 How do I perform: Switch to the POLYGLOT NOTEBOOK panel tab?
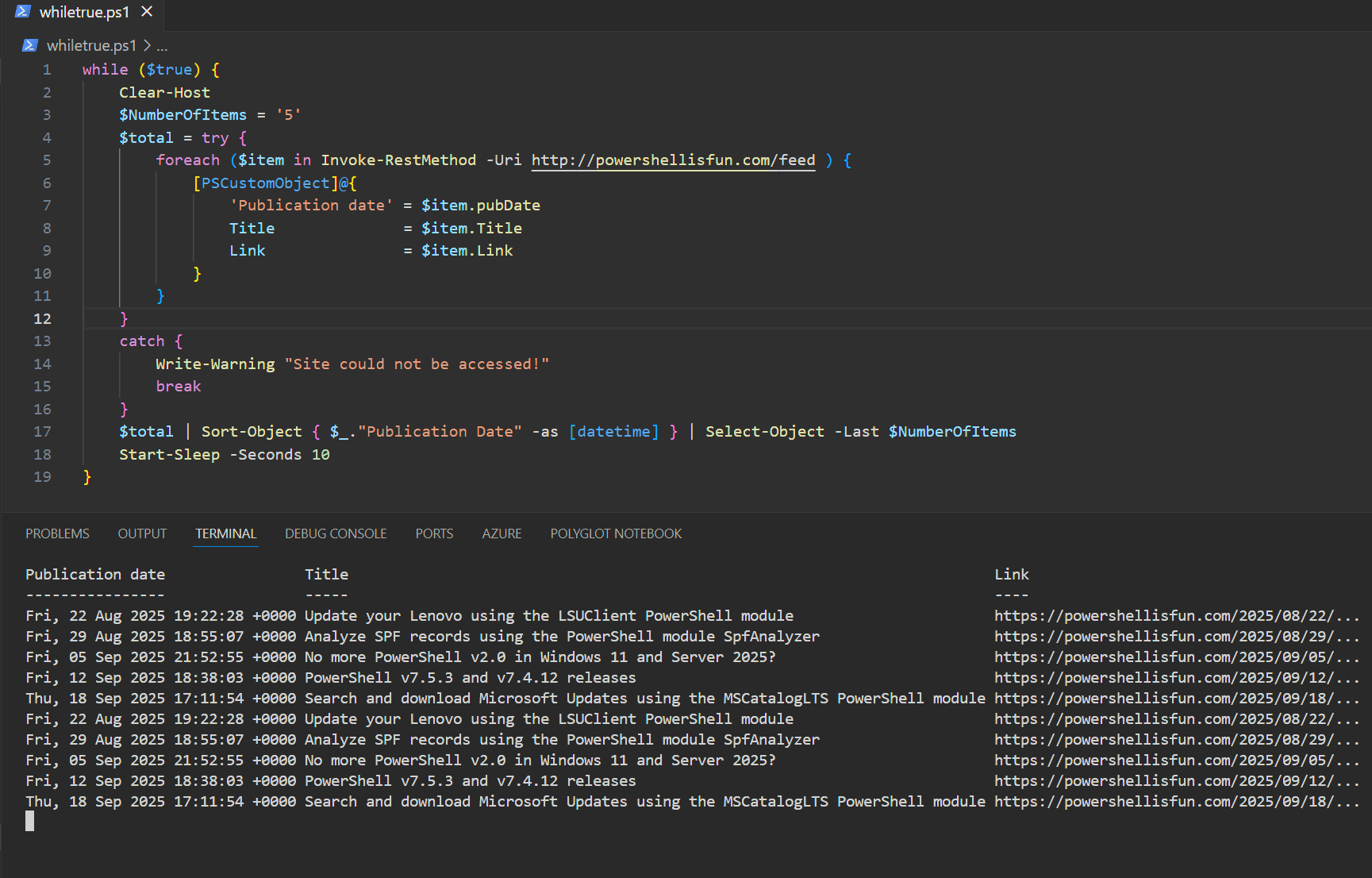616,533
